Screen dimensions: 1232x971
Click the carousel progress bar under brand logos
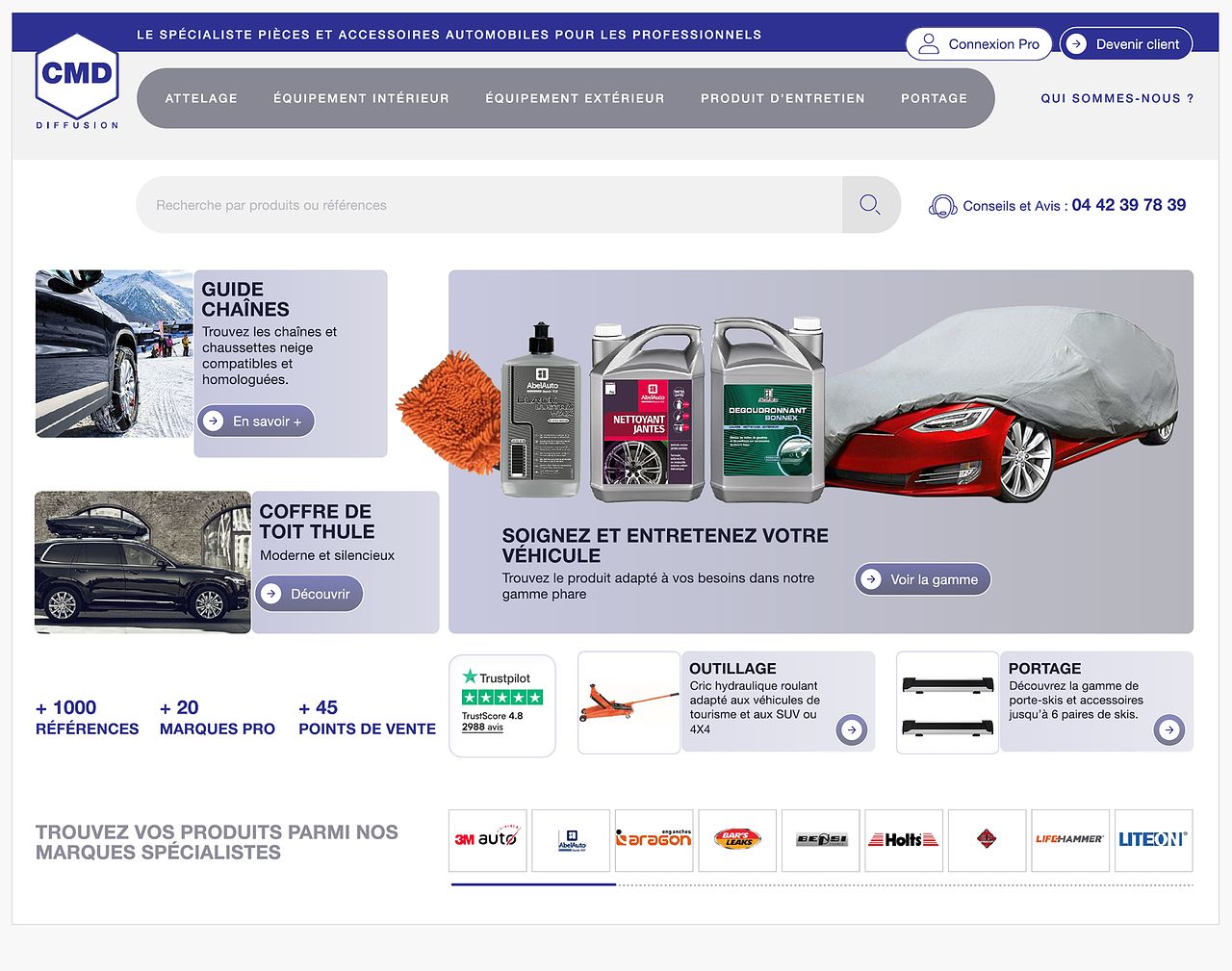tap(534, 884)
